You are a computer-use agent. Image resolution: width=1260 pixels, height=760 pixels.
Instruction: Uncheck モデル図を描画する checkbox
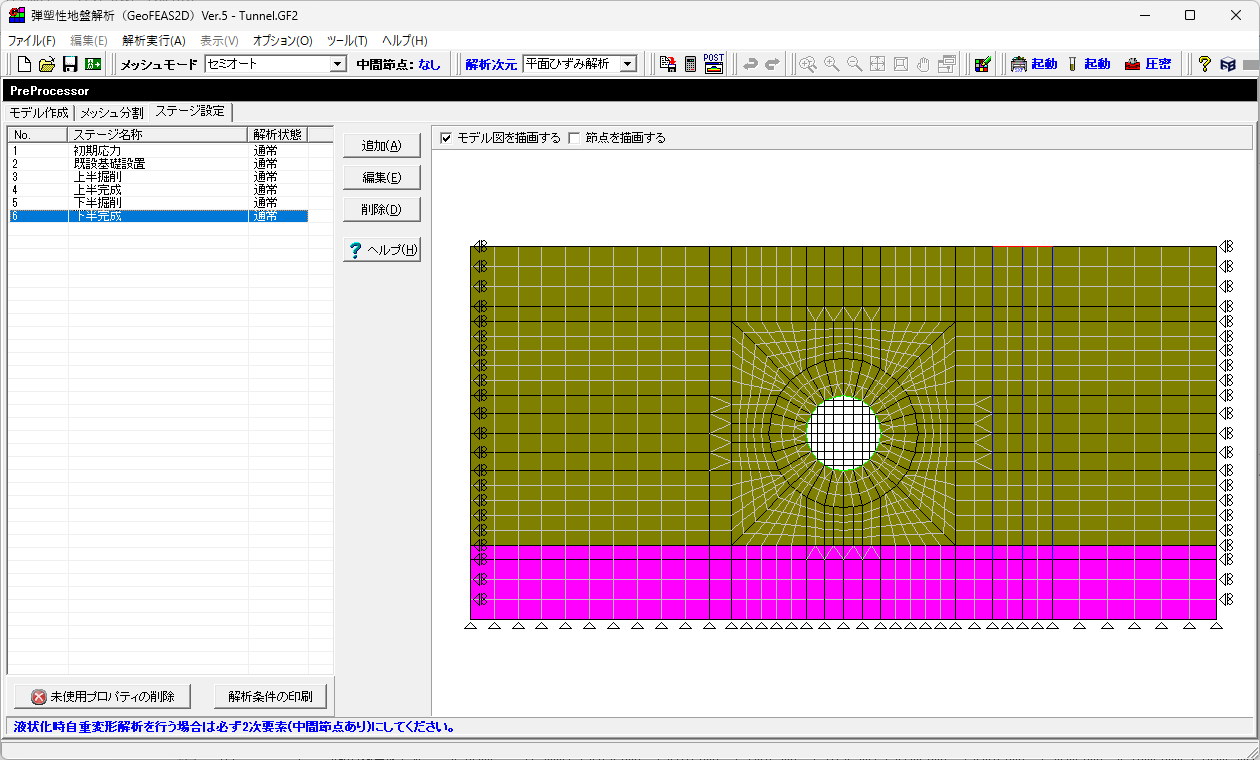coord(446,138)
